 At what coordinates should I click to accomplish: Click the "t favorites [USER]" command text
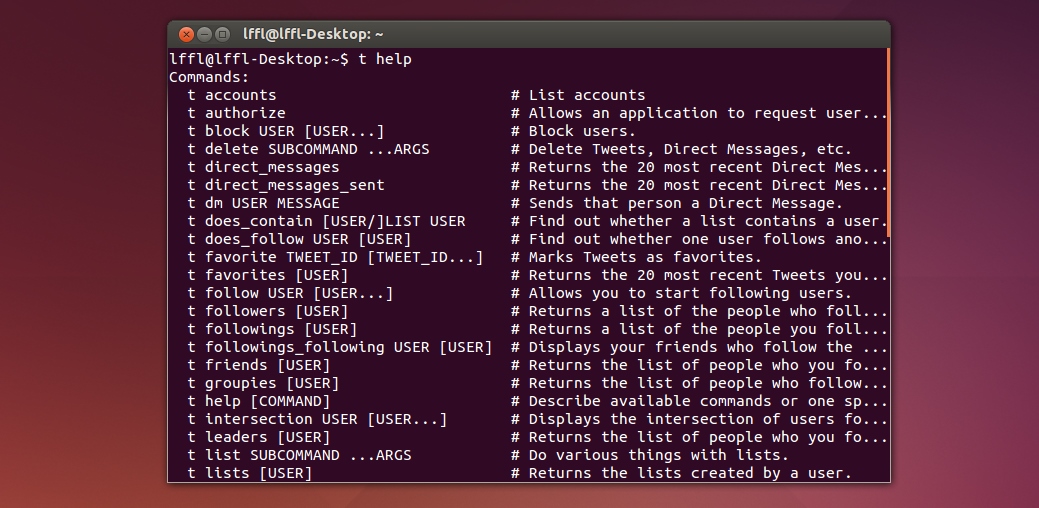tap(267, 275)
